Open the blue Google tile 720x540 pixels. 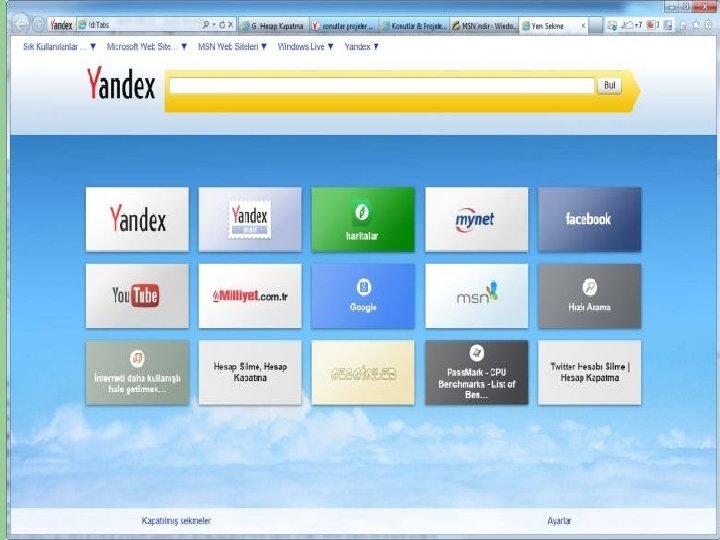[x=363, y=296]
